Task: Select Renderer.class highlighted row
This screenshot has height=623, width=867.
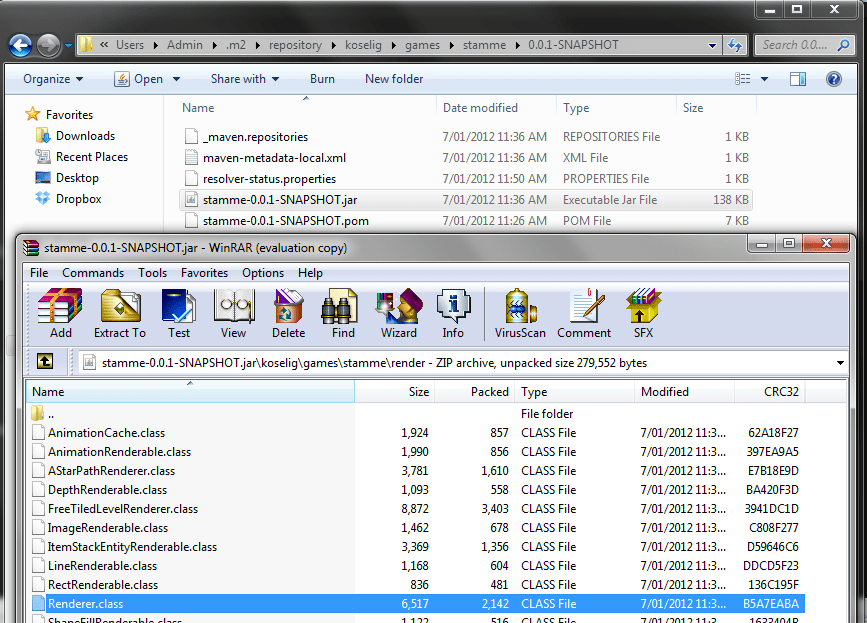Action: pos(417,604)
